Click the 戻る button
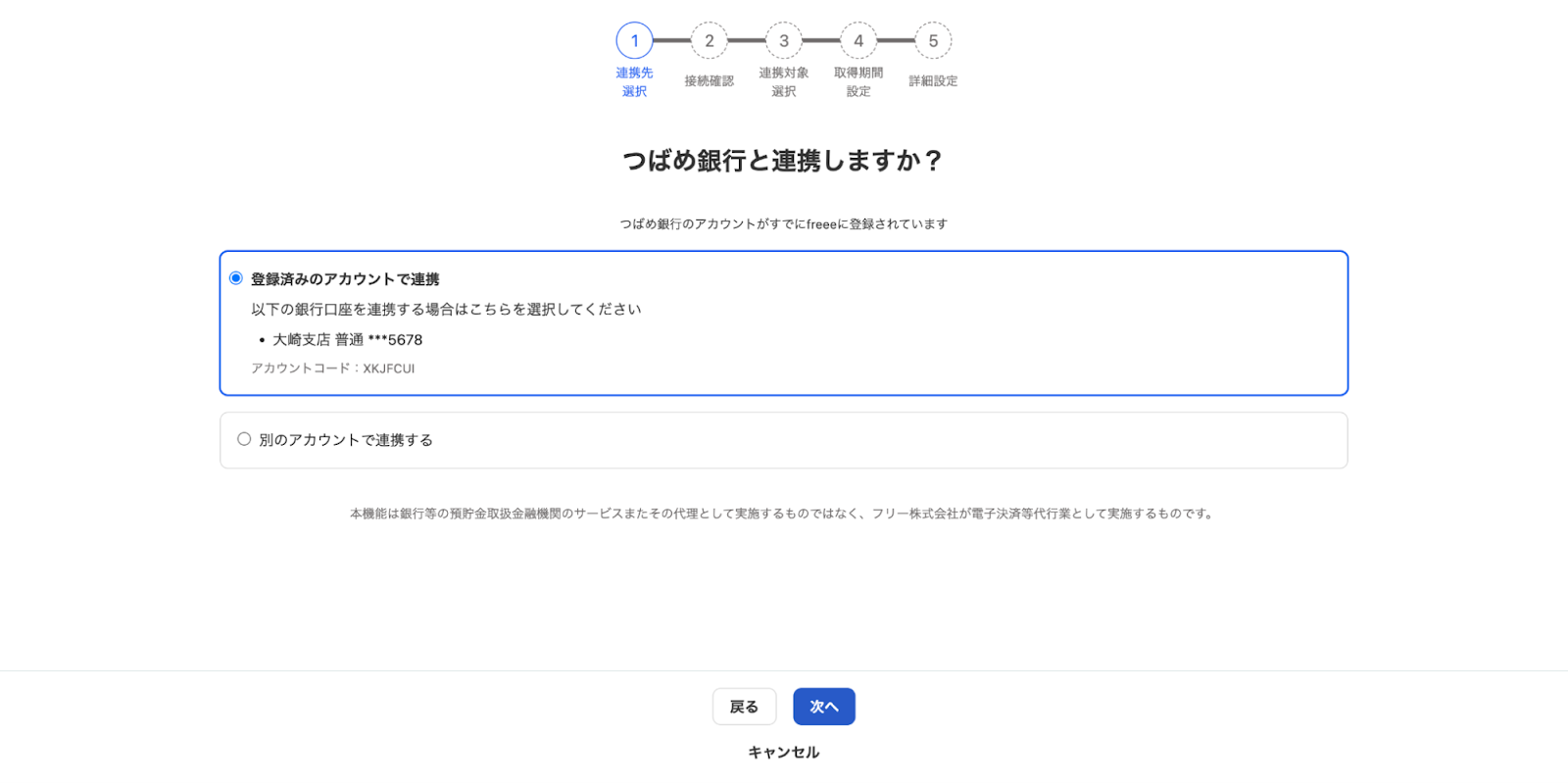The height and width of the screenshot is (784, 1568). point(744,707)
